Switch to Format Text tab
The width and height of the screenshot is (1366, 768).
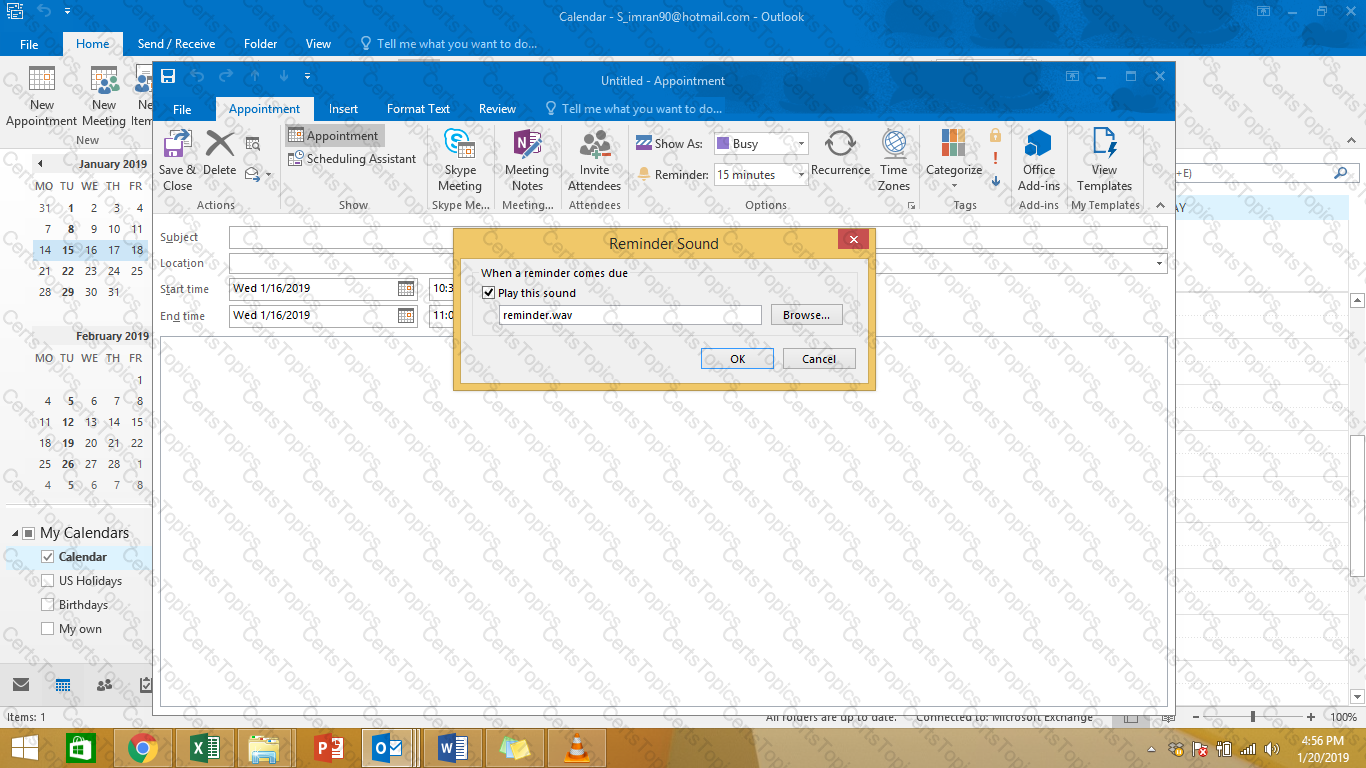[x=418, y=109]
